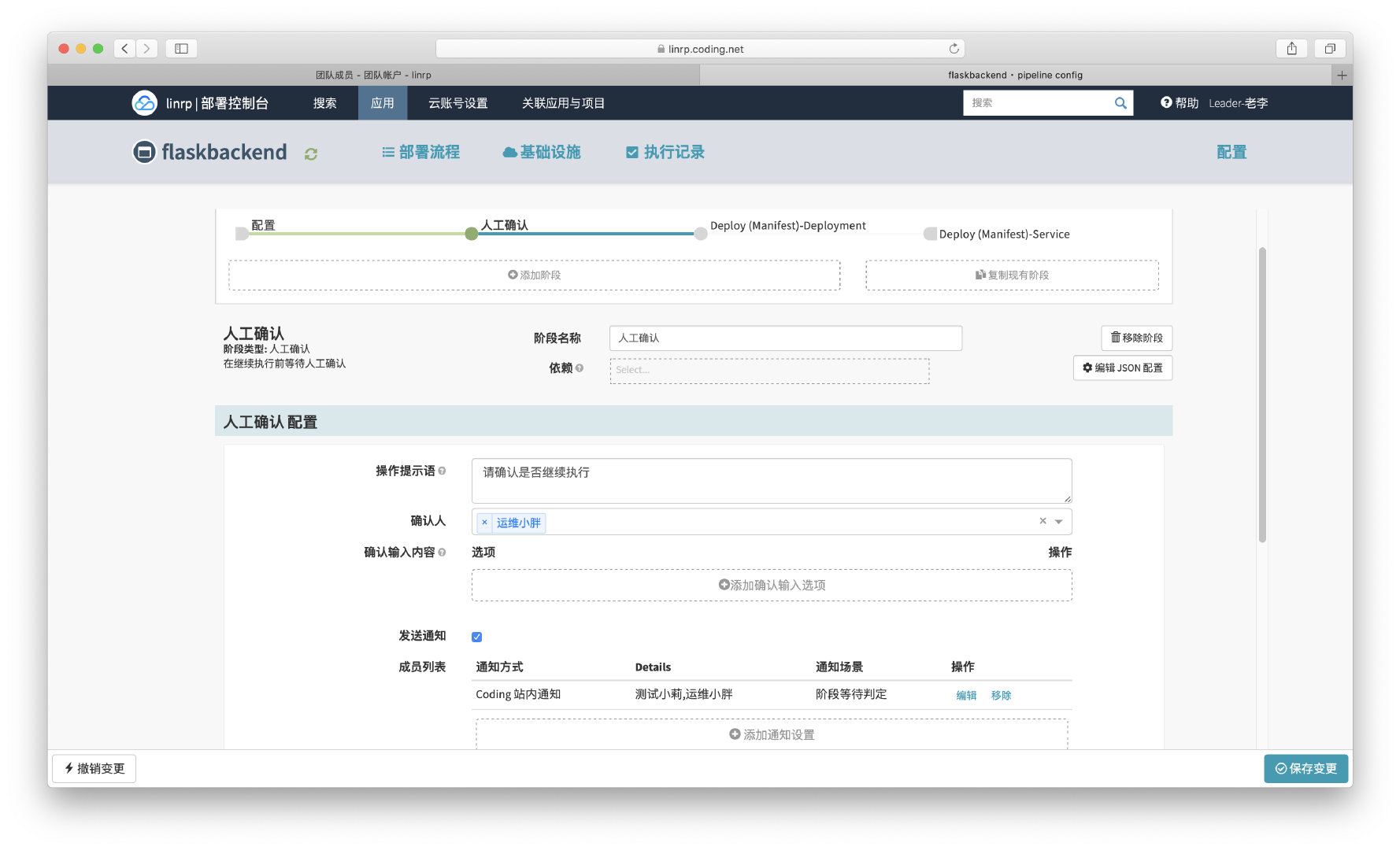Click the 移除阶段 button
1400x850 pixels.
[x=1136, y=338]
